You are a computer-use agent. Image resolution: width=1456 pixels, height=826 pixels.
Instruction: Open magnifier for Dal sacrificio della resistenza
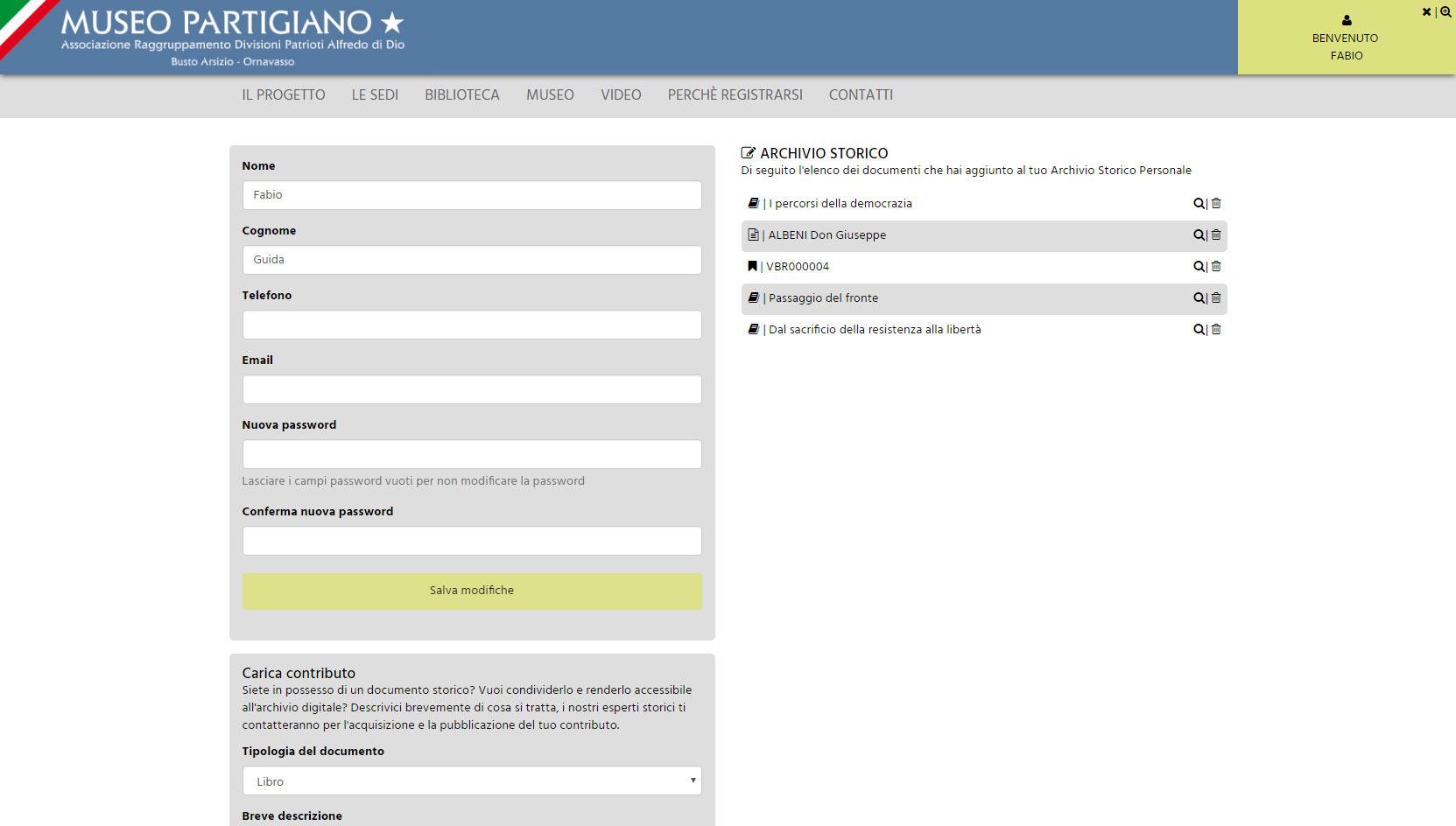pyautogui.click(x=1199, y=330)
